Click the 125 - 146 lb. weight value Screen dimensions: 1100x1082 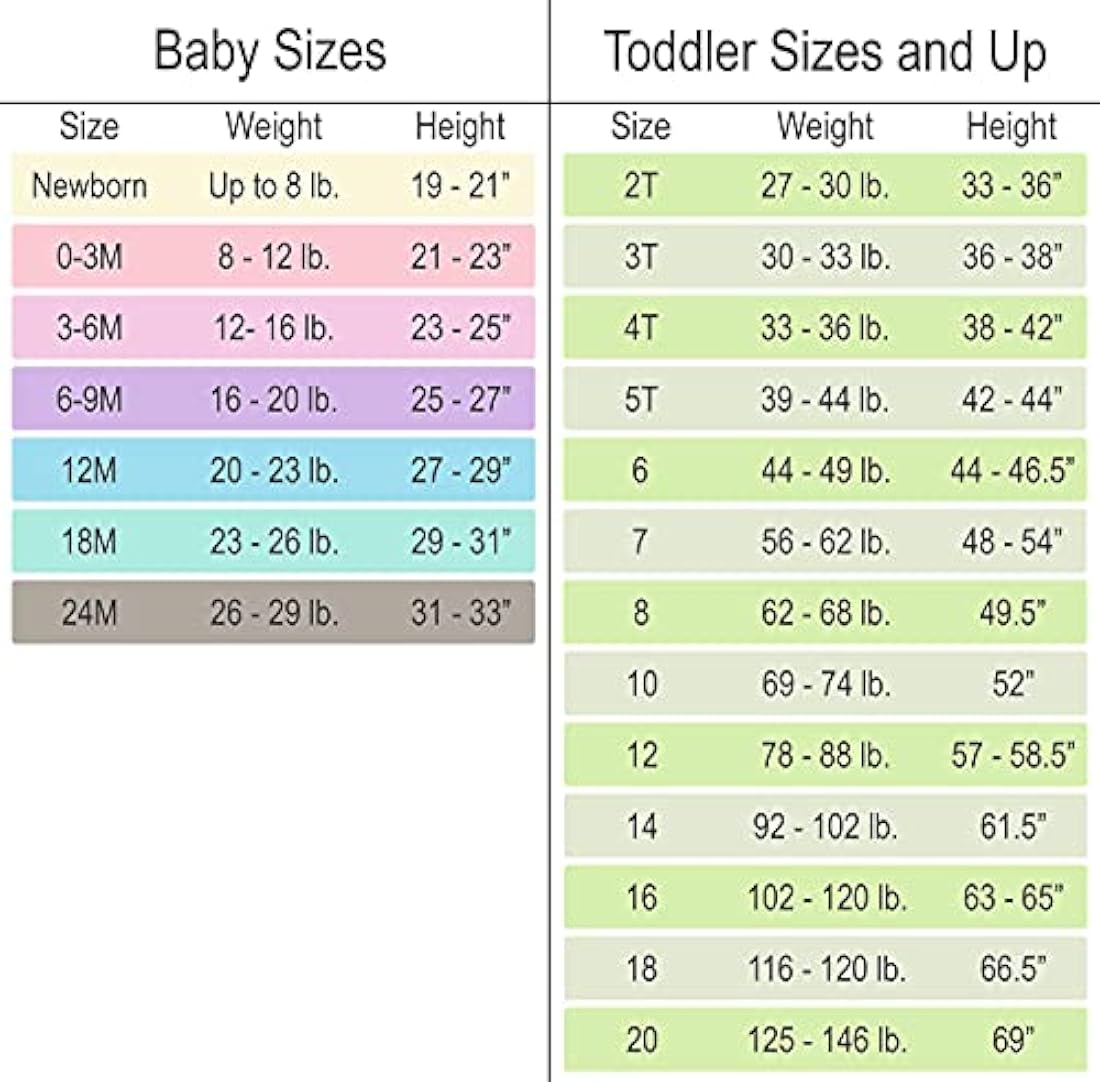(826, 1040)
